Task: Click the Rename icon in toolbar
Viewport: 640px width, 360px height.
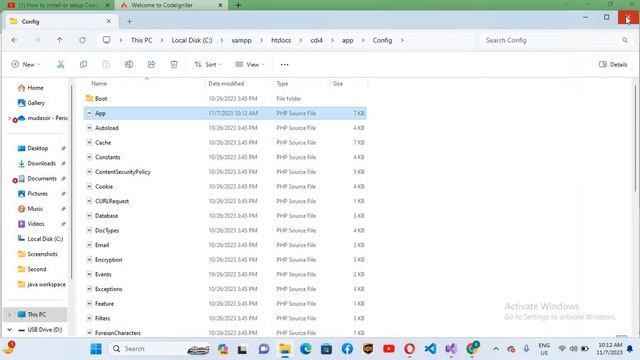Action: 129,64
